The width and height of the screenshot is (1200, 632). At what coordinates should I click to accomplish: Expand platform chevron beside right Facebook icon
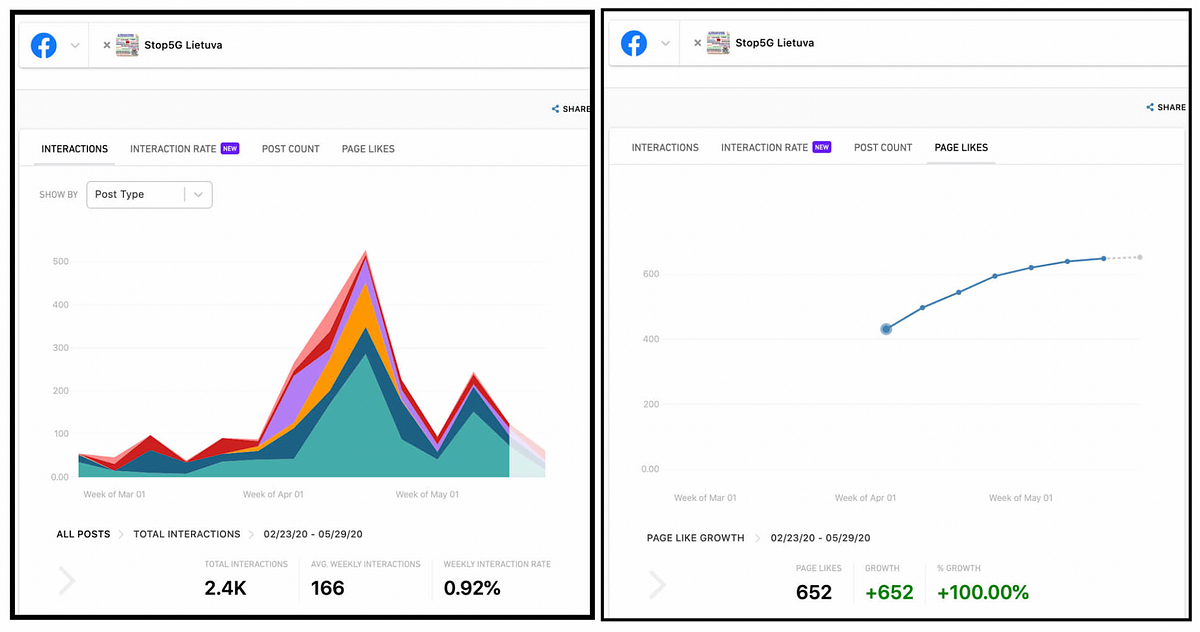point(665,44)
